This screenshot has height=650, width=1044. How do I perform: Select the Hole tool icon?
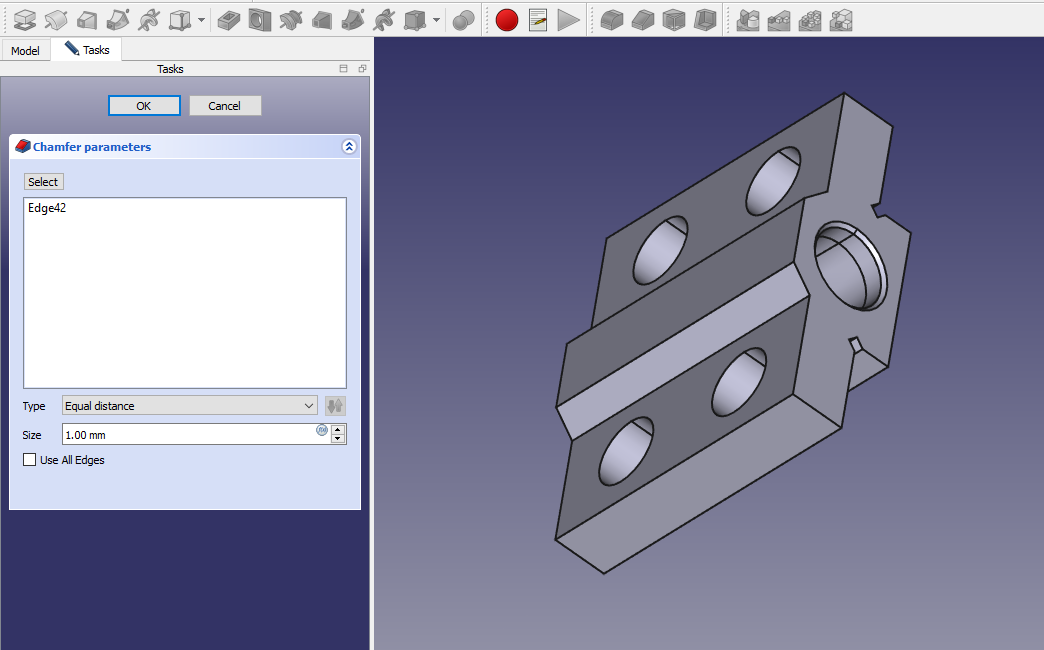pyautogui.click(x=259, y=19)
